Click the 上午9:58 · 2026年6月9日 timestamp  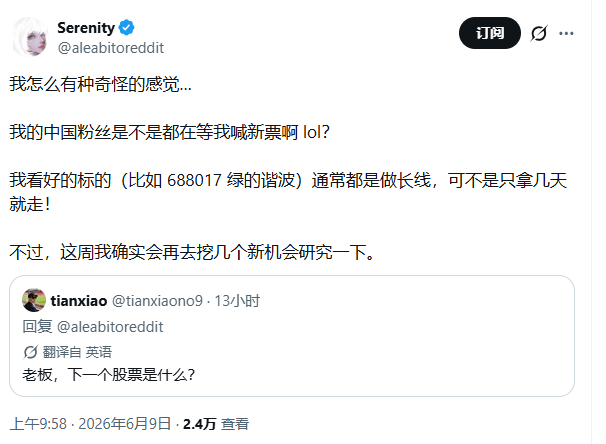(x=90, y=424)
